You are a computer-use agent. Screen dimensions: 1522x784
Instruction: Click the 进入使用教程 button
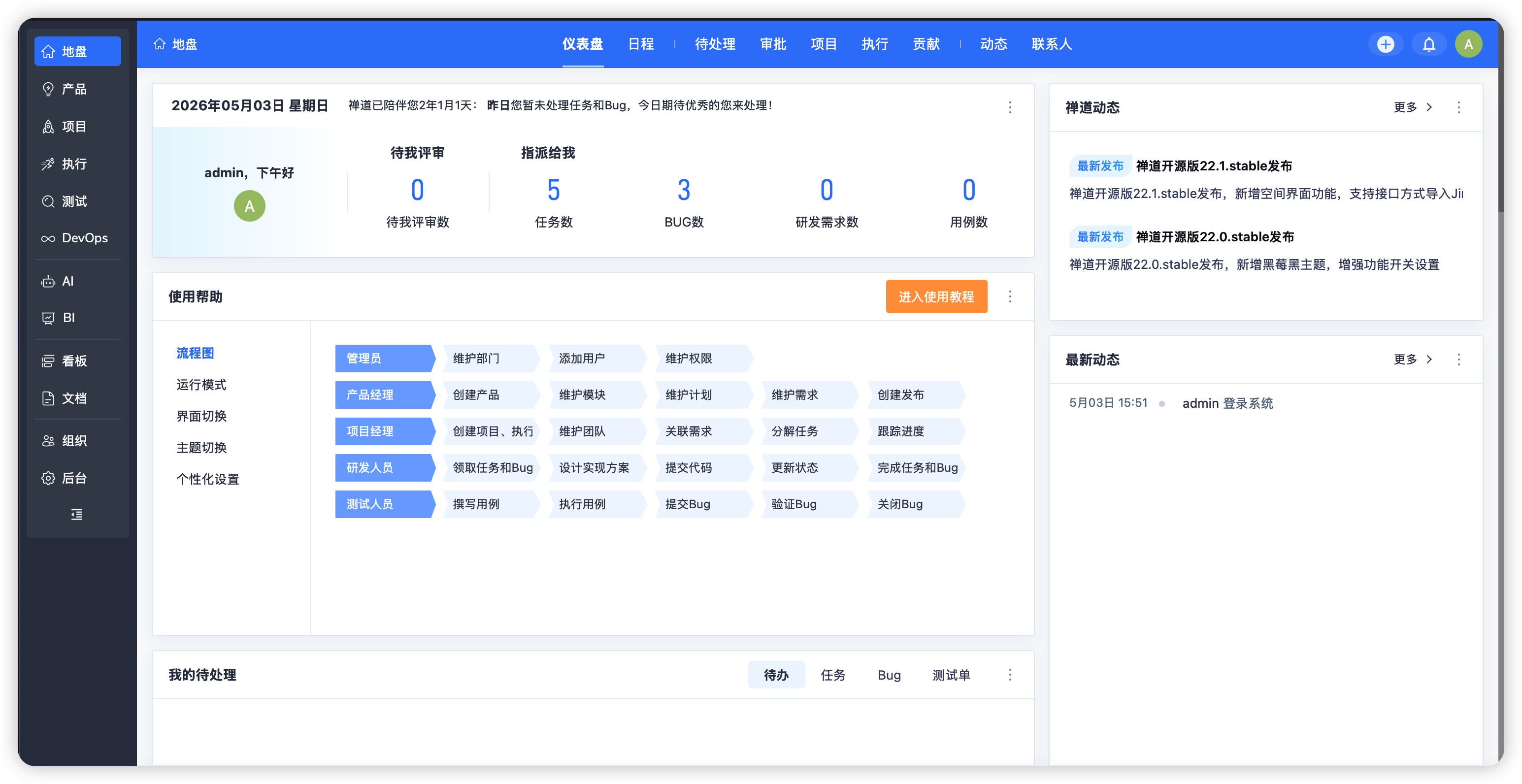point(936,296)
